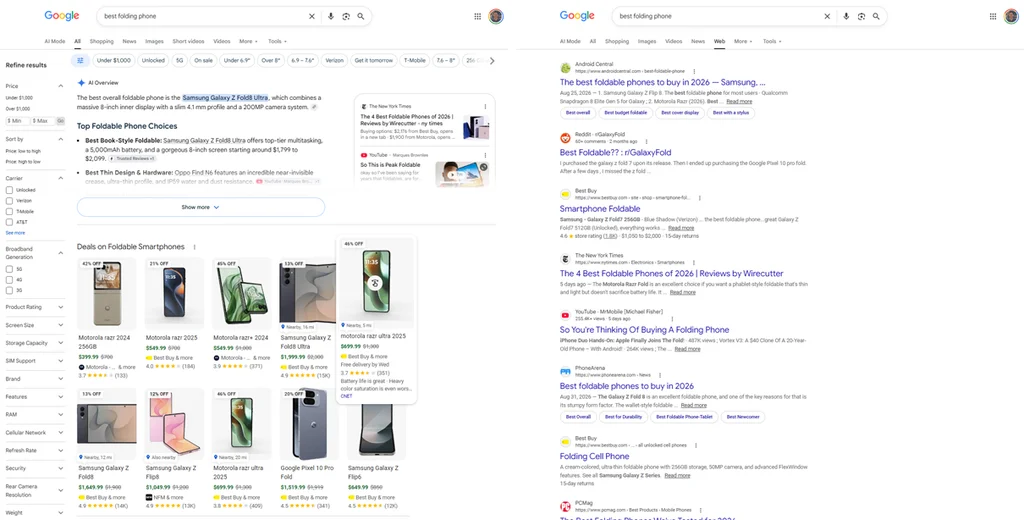
Task: Switch to AI Mode on the All results page
Action: 55,41
